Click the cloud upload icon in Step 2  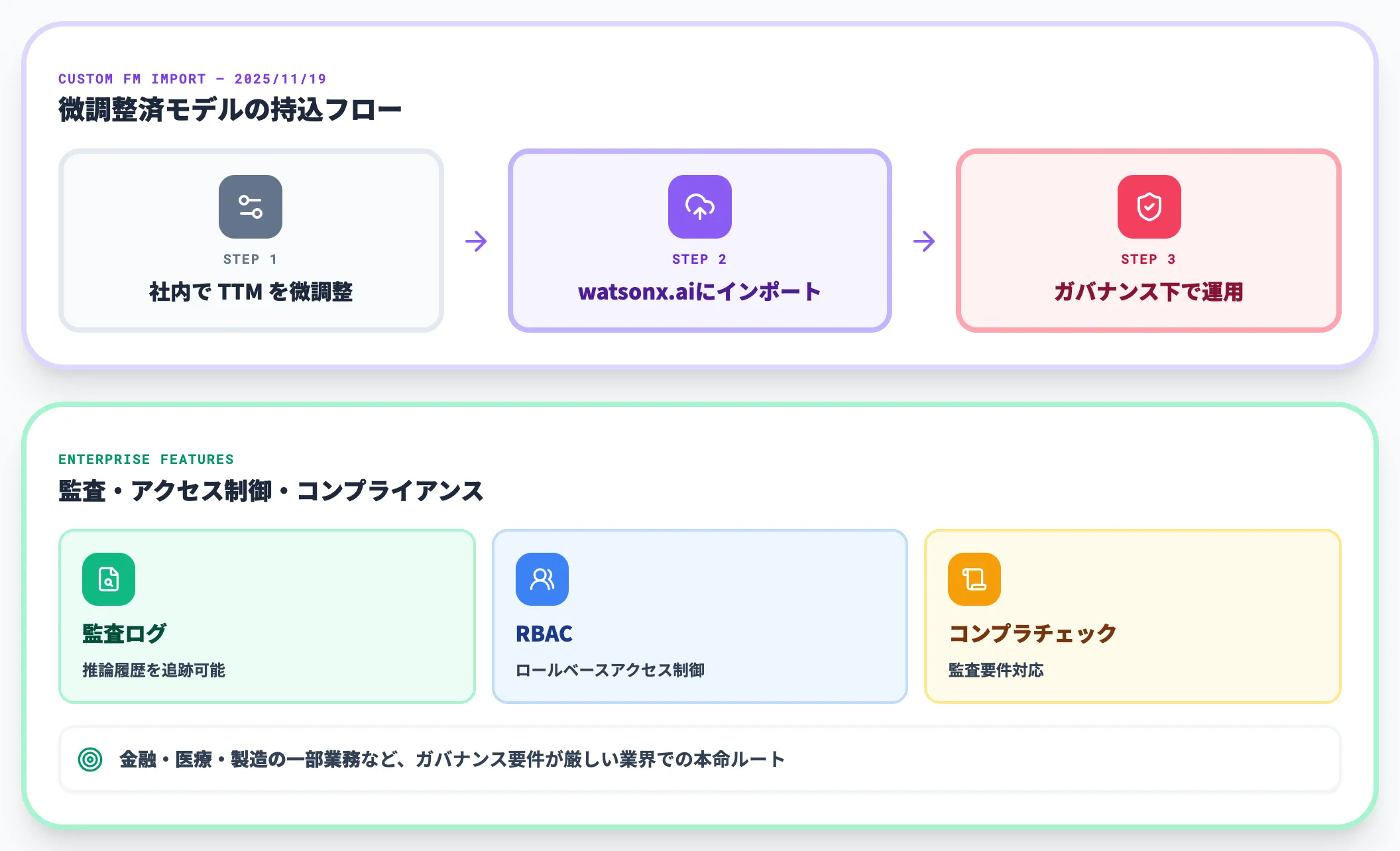(x=700, y=207)
